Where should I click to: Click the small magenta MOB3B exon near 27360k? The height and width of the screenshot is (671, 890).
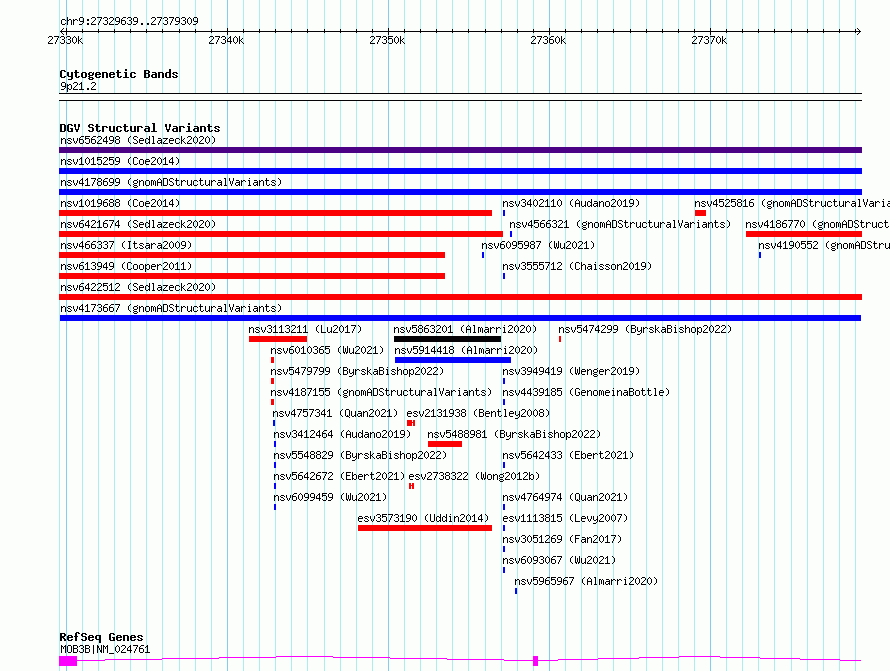click(535, 661)
